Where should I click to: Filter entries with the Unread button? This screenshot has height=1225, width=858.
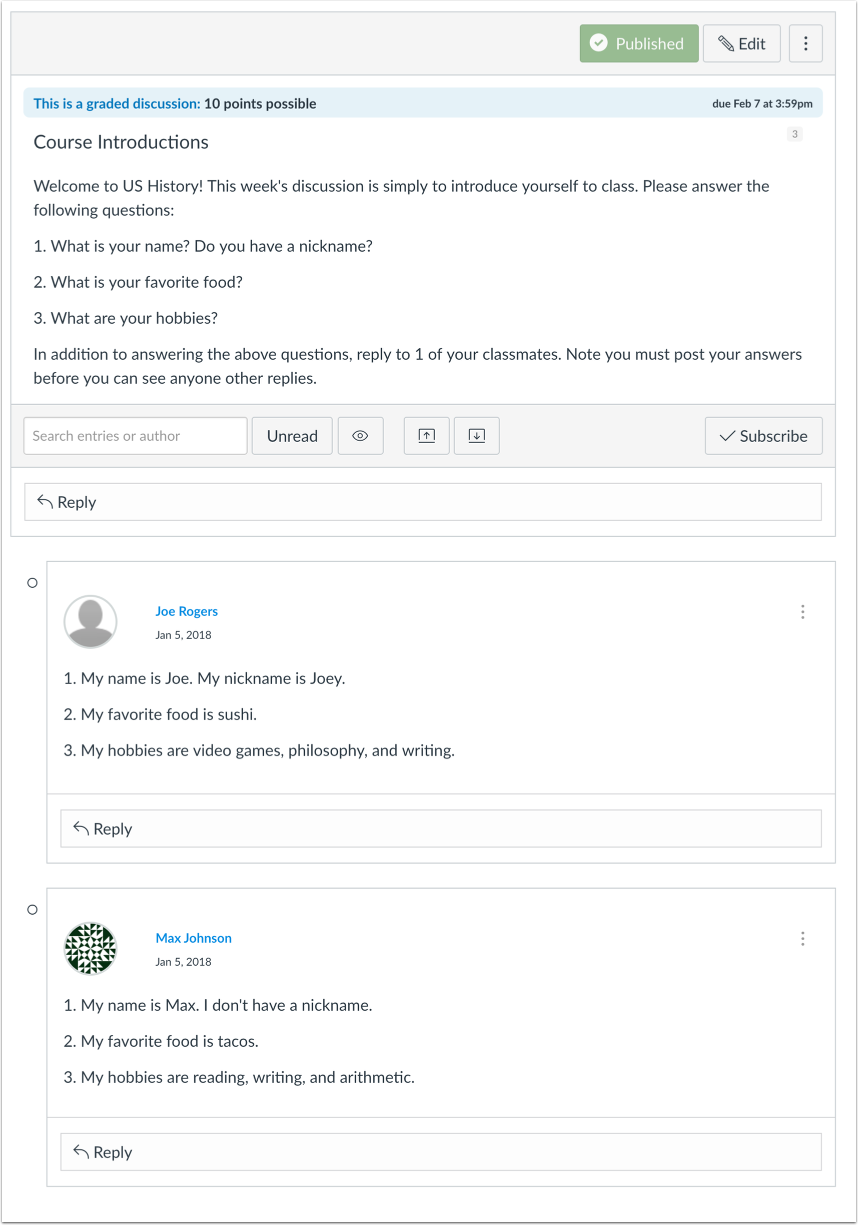pyautogui.click(x=292, y=436)
